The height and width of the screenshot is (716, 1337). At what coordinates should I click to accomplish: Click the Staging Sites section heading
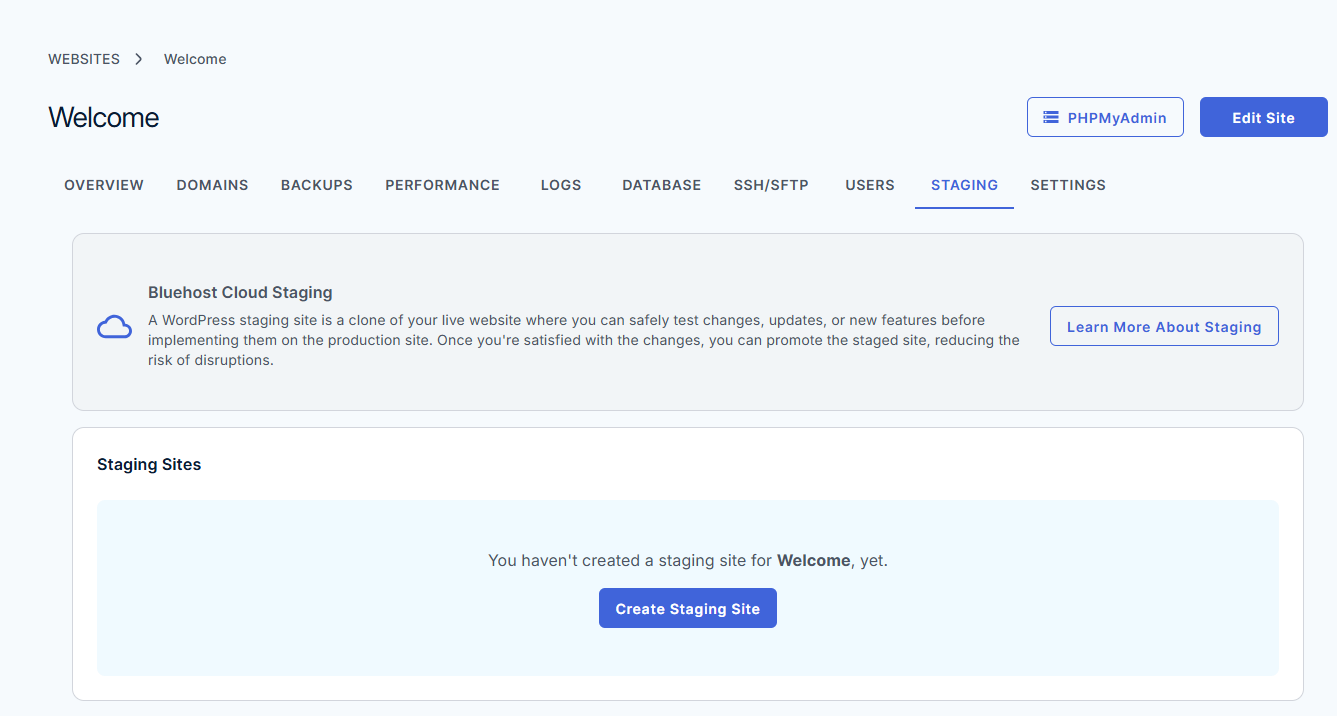(x=149, y=464)
